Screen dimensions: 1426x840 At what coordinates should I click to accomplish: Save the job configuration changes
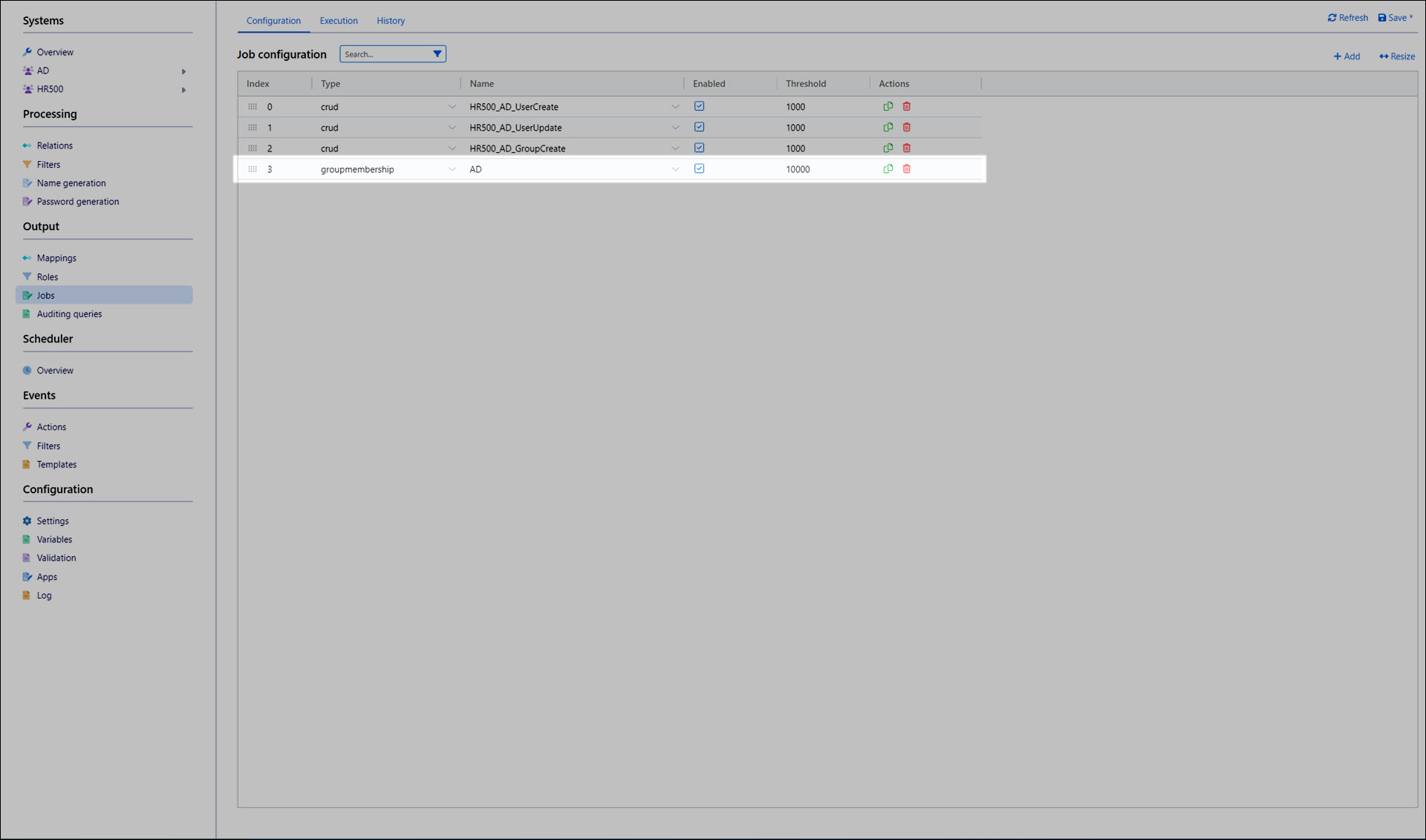pyautogui.click(x=1395, y=18)
